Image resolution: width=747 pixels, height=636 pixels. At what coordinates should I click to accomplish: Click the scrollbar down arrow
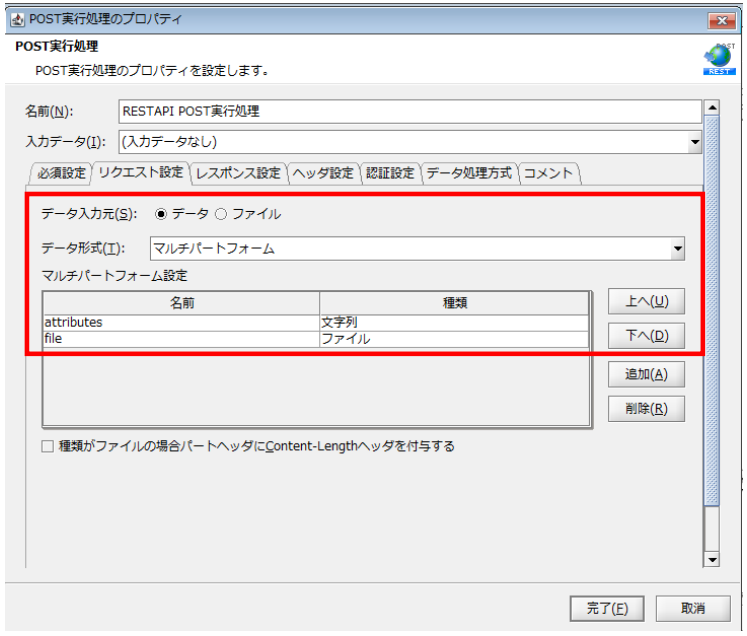712,560
